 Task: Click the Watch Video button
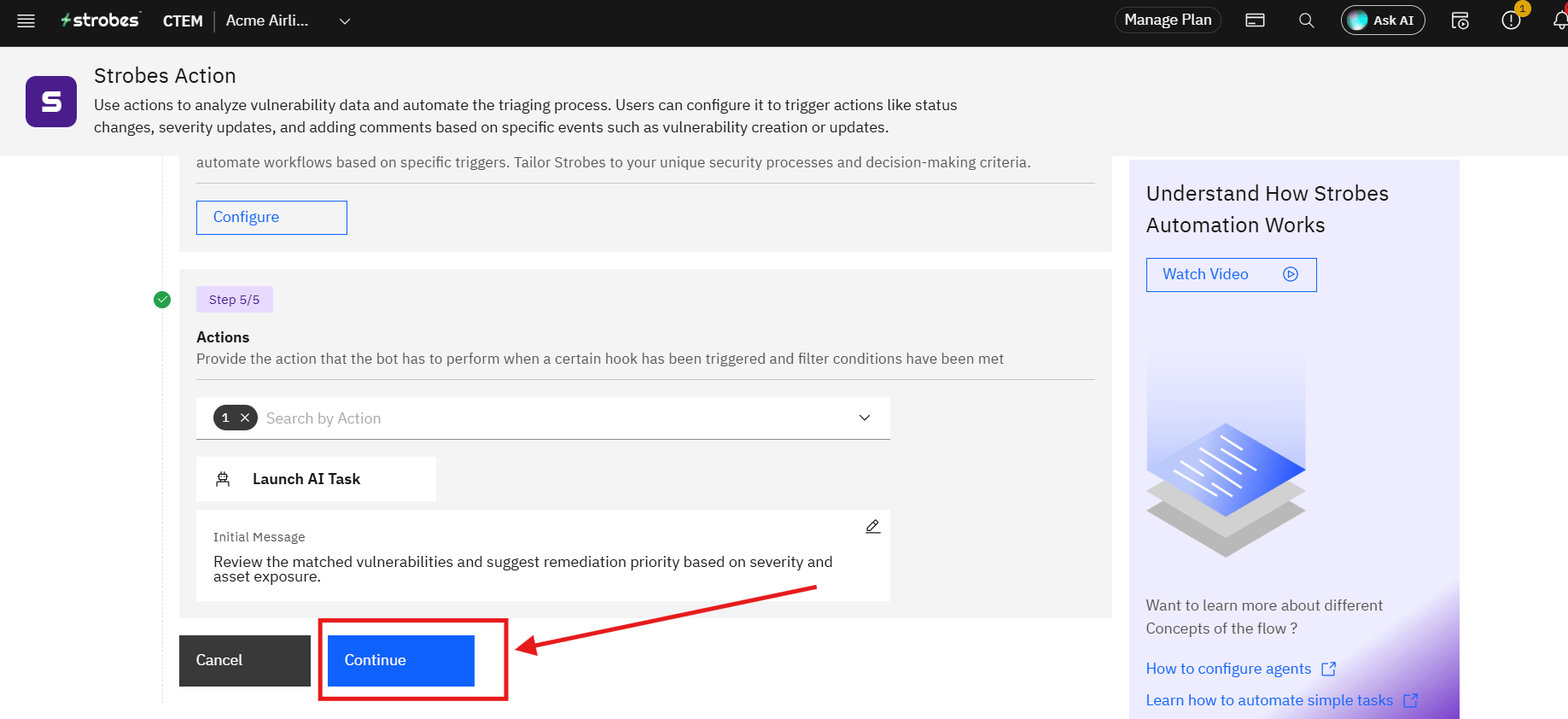pyautogui.click(x=1231, y=275)
